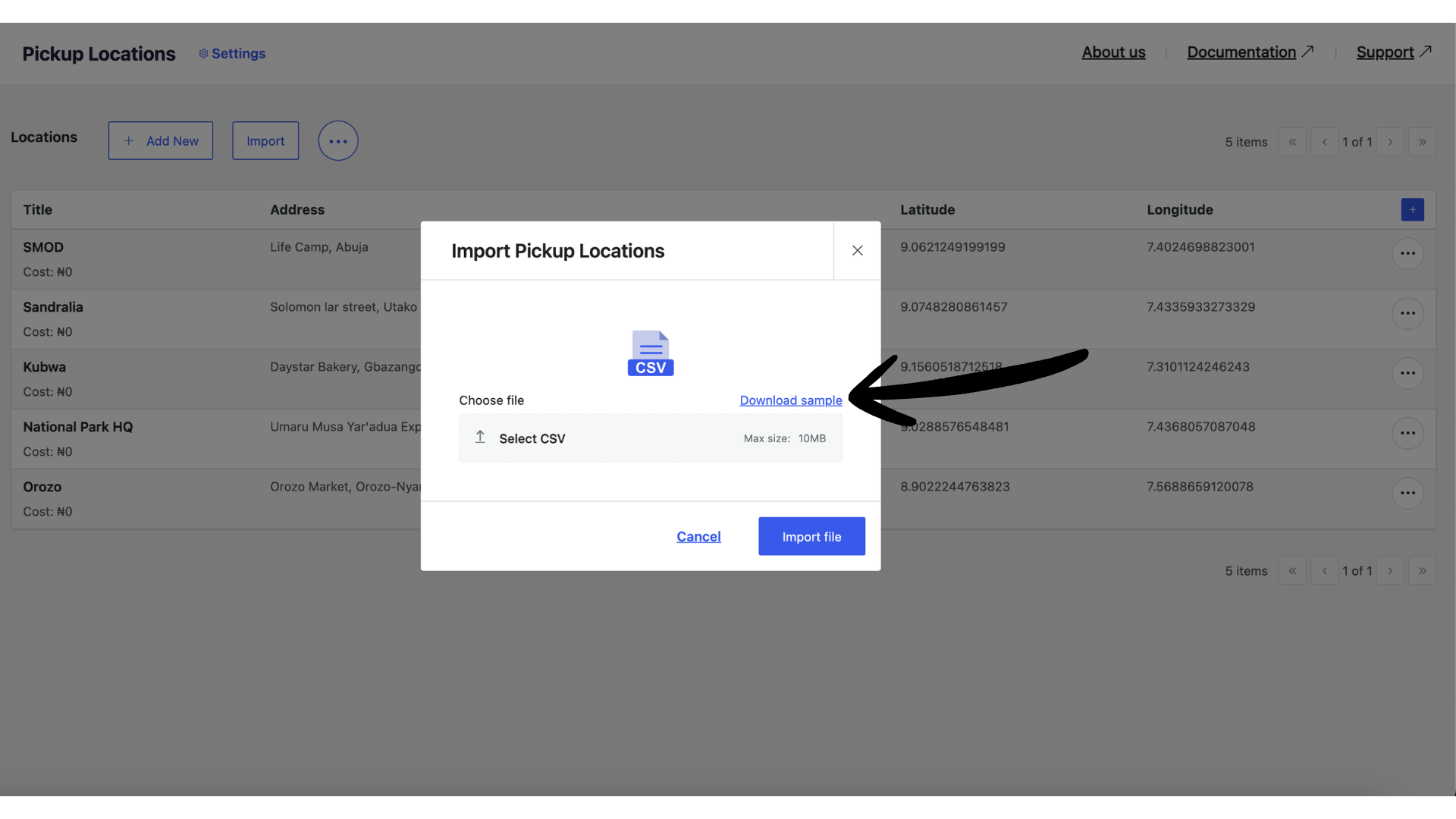Open the Support external link
Image resolution: width=1456 pixels, height=819 pixels.
[1386, 52]
